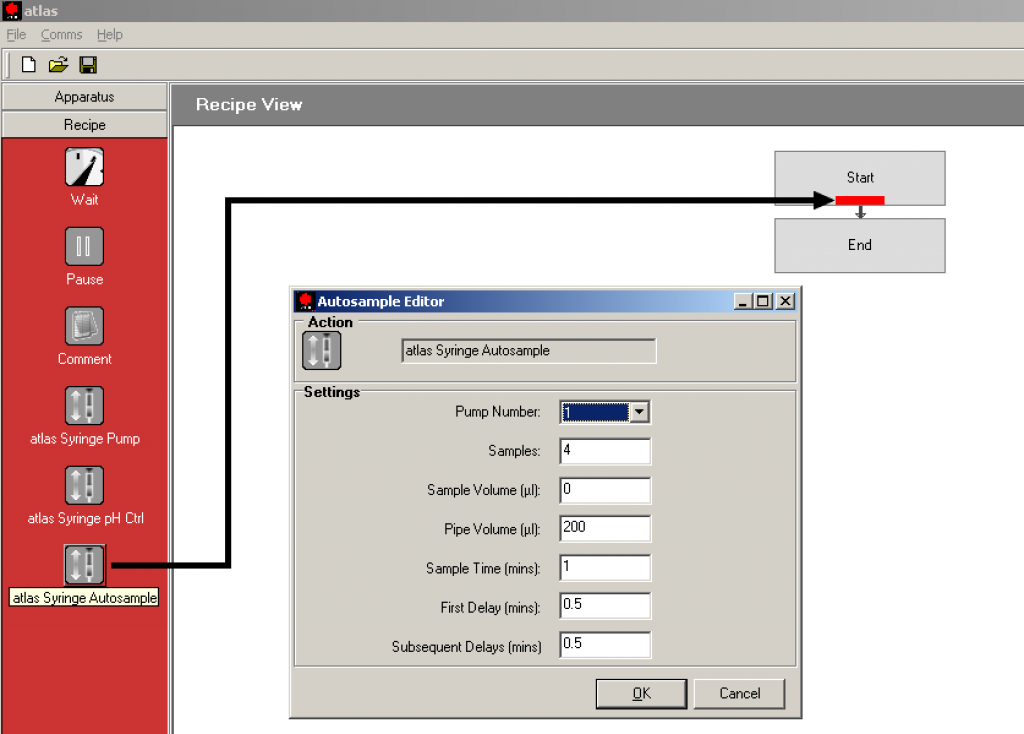This screenshot has height=734, width=1024.
Task: Click the Subsequent Delays (mins) label
Action: tap(466, 647)
